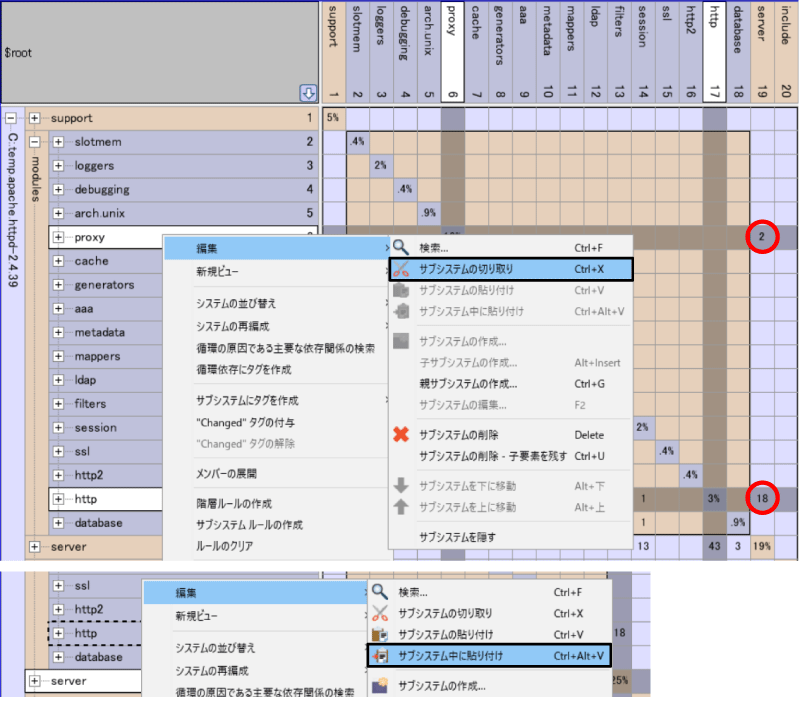Expand the loggers subsystem node
Image resolution: width=800 pixels, height=701 pixels.
point(58,166)
